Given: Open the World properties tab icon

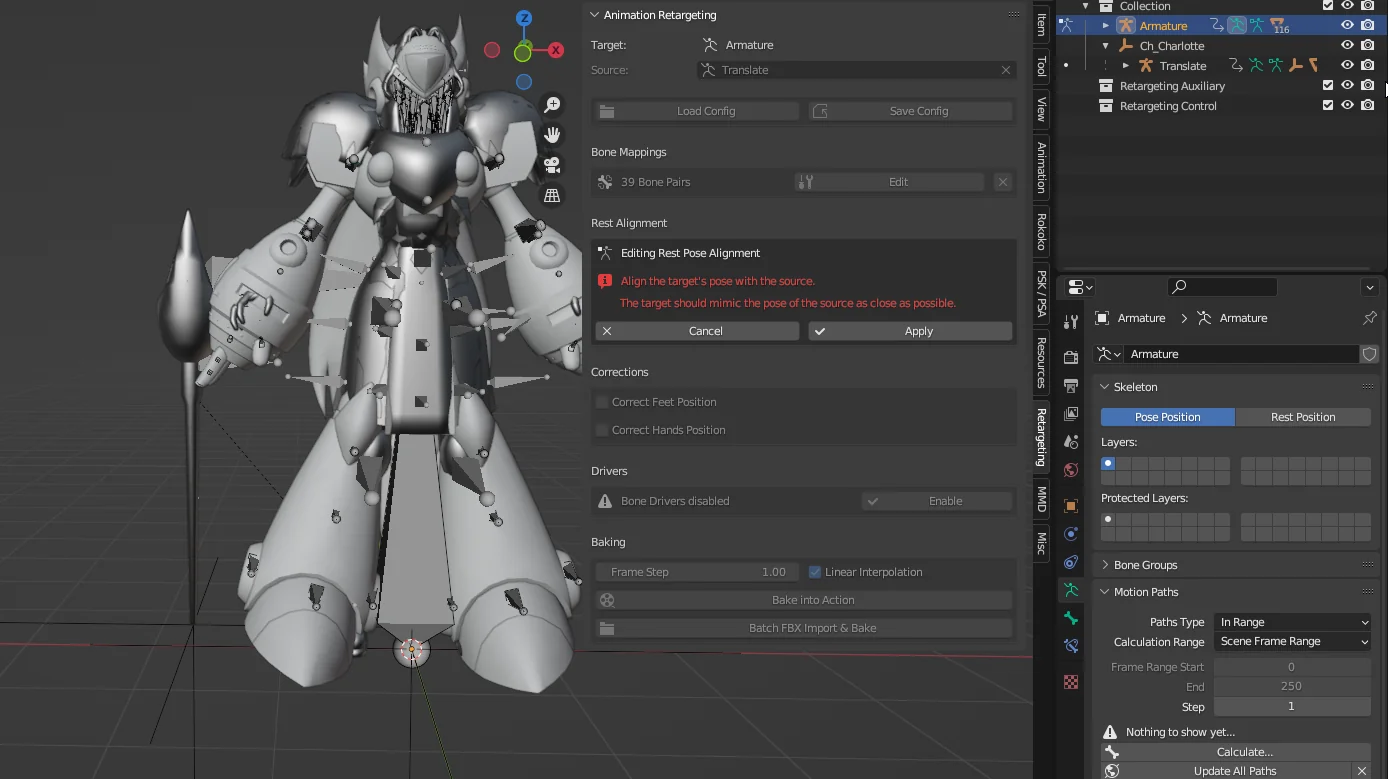Looking at the screenshot, I should pos(1071,470).
